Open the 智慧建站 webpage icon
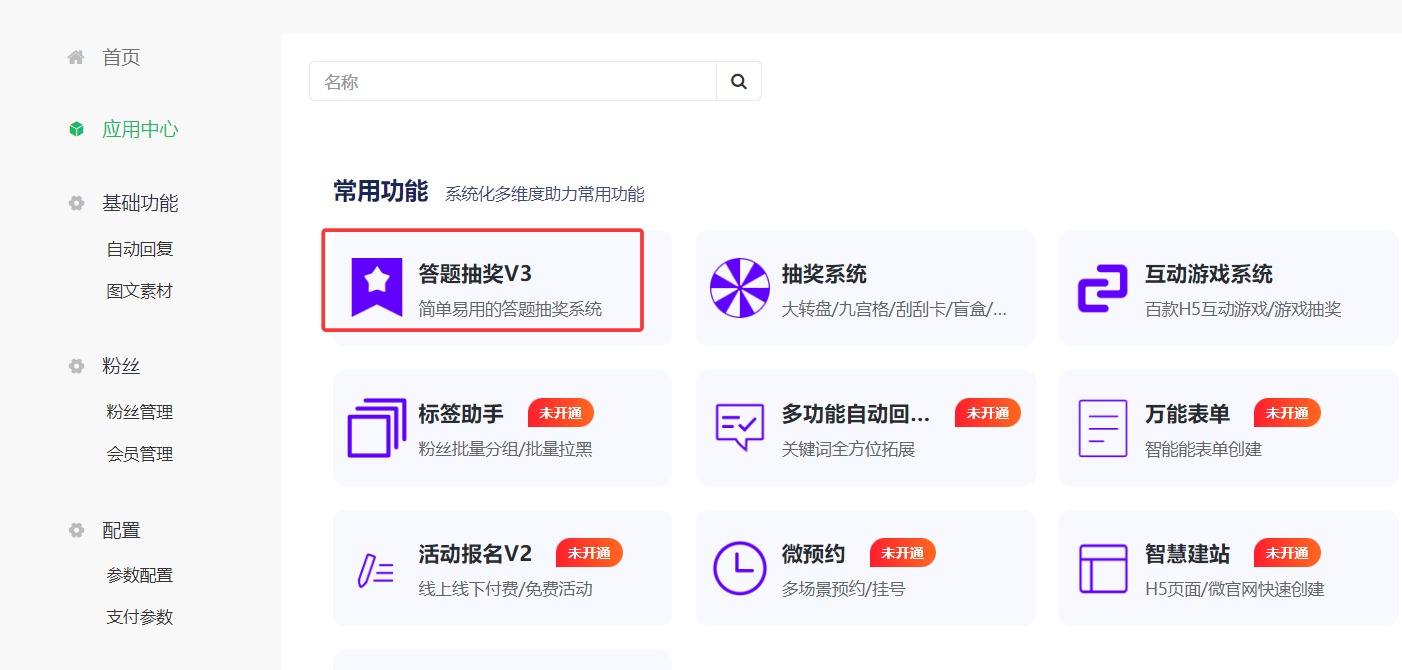The width and height of the screenshot is (1402, 670). (x=1101, y=568)
